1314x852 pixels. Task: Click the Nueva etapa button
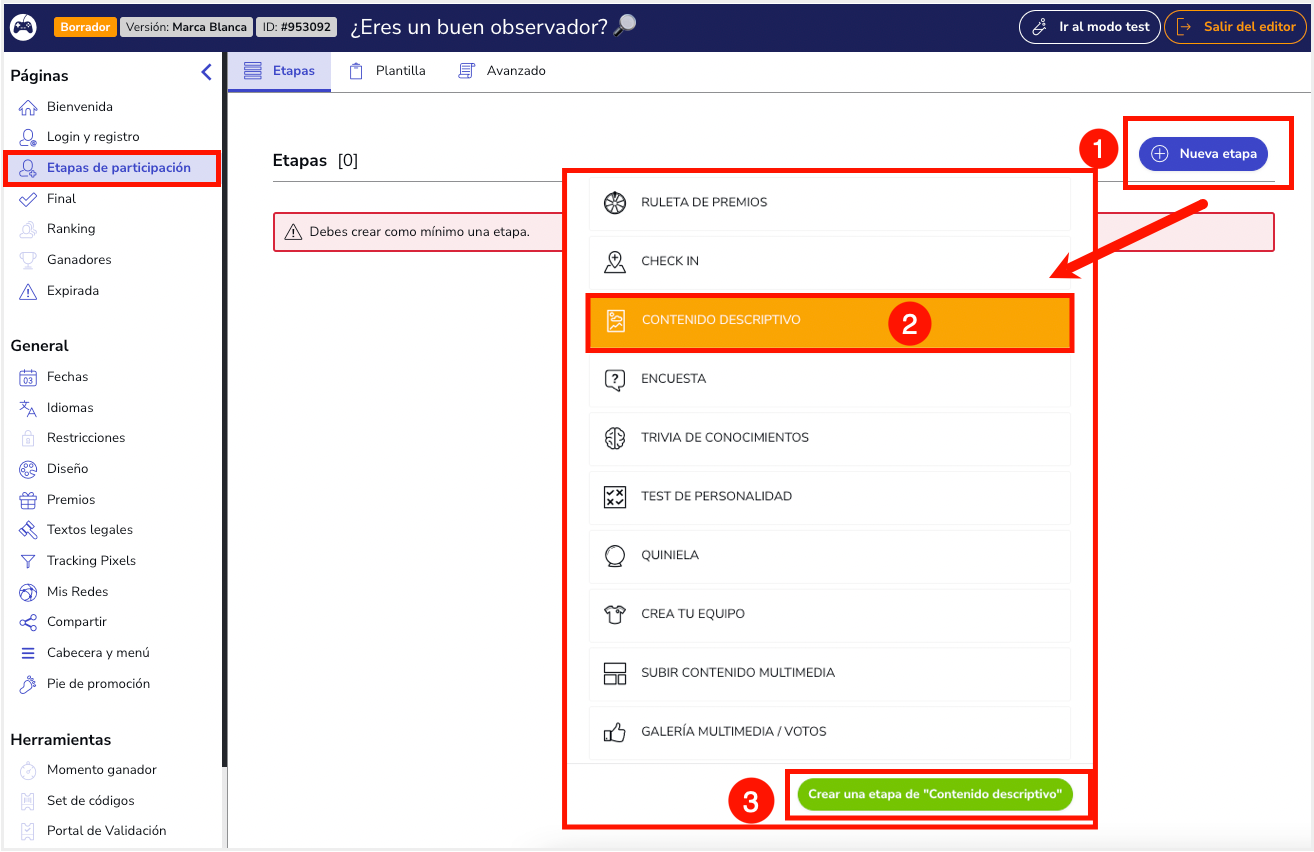coord(1203,154)
